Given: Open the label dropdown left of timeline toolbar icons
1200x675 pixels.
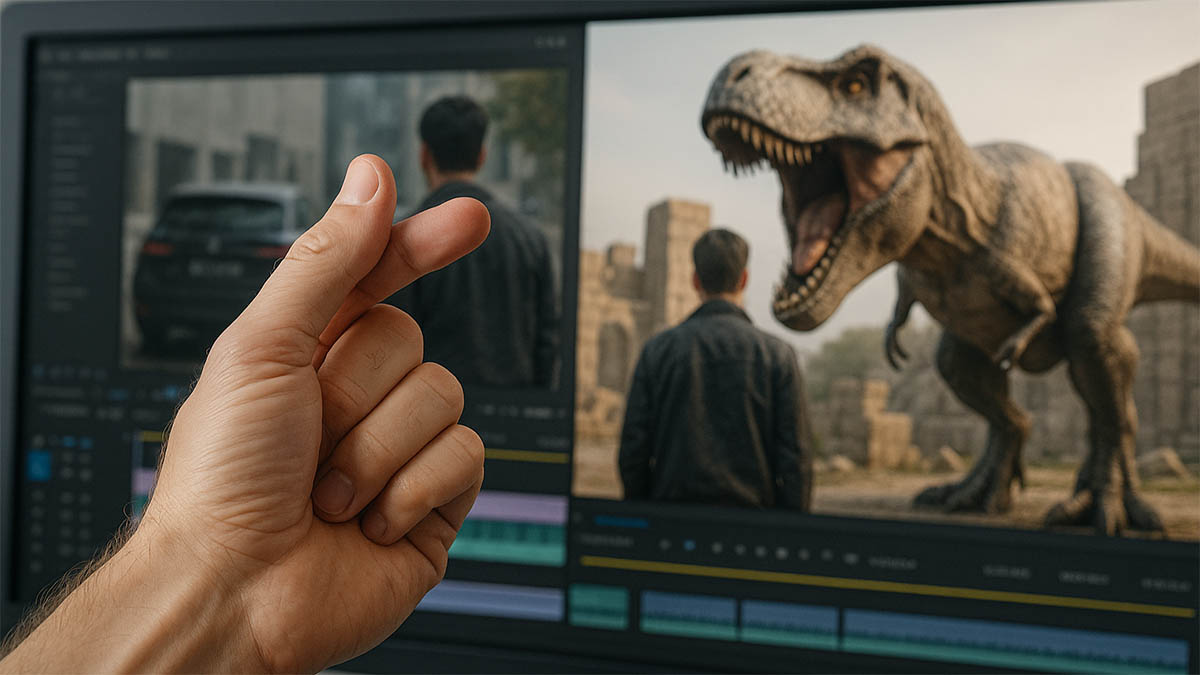Looking at the screenshot, I should (x=604, y=541).
